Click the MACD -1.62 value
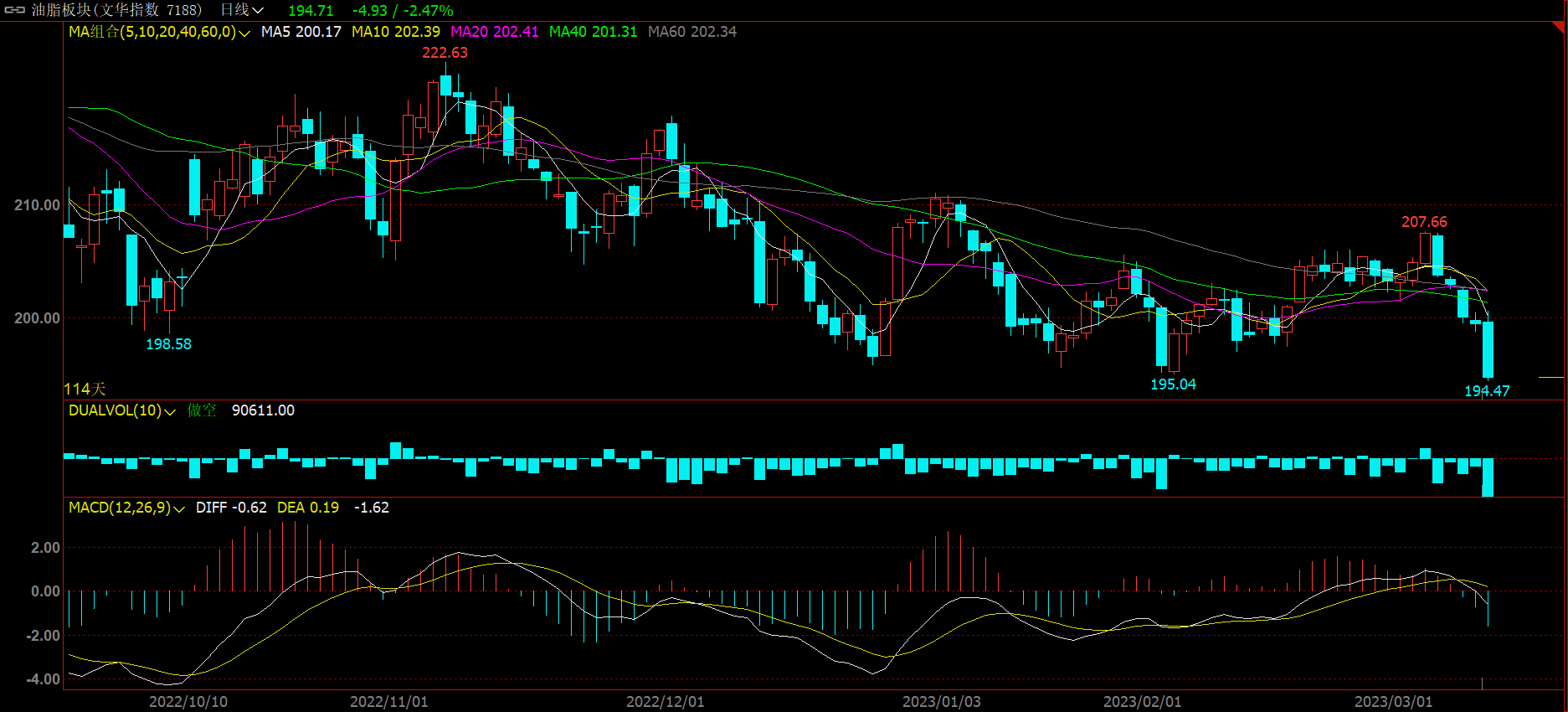This screenshot has width=1568, height=712. coord(371,508)
